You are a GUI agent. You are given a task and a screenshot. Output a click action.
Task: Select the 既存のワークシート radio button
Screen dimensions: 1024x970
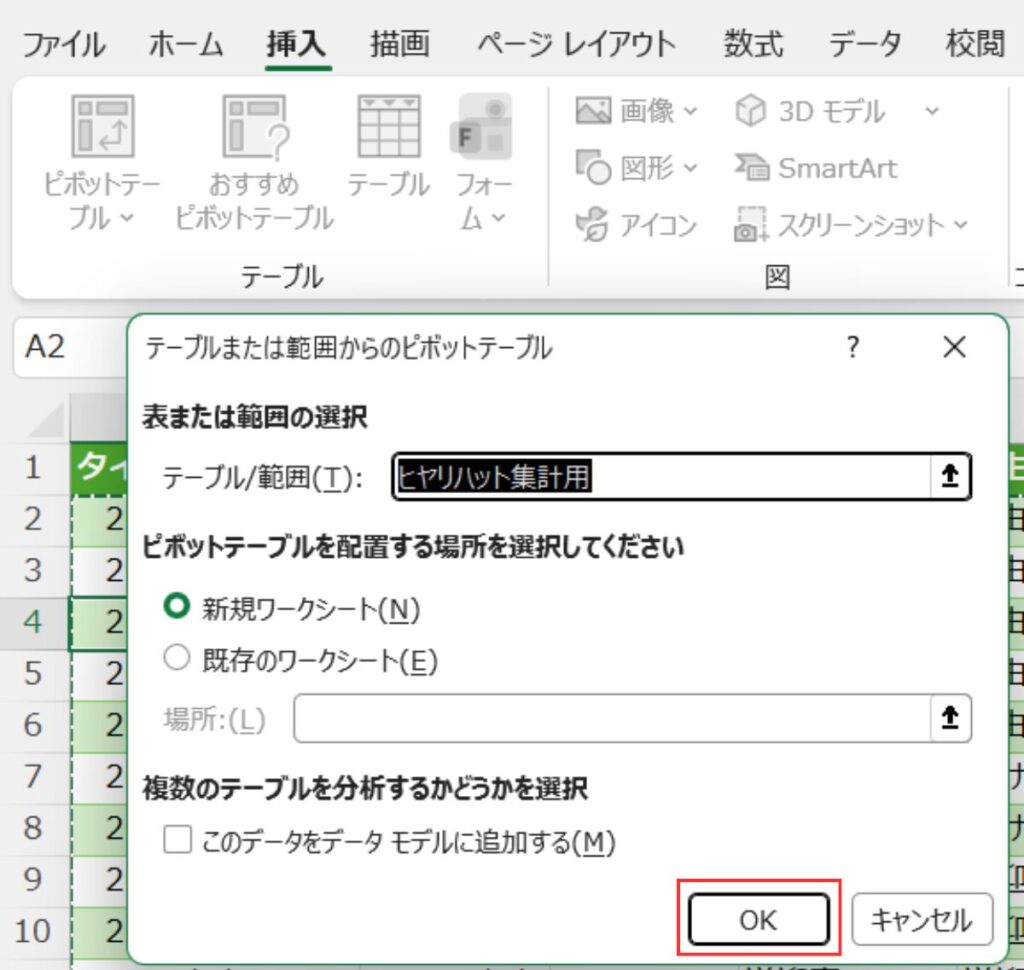coord(176,658)
